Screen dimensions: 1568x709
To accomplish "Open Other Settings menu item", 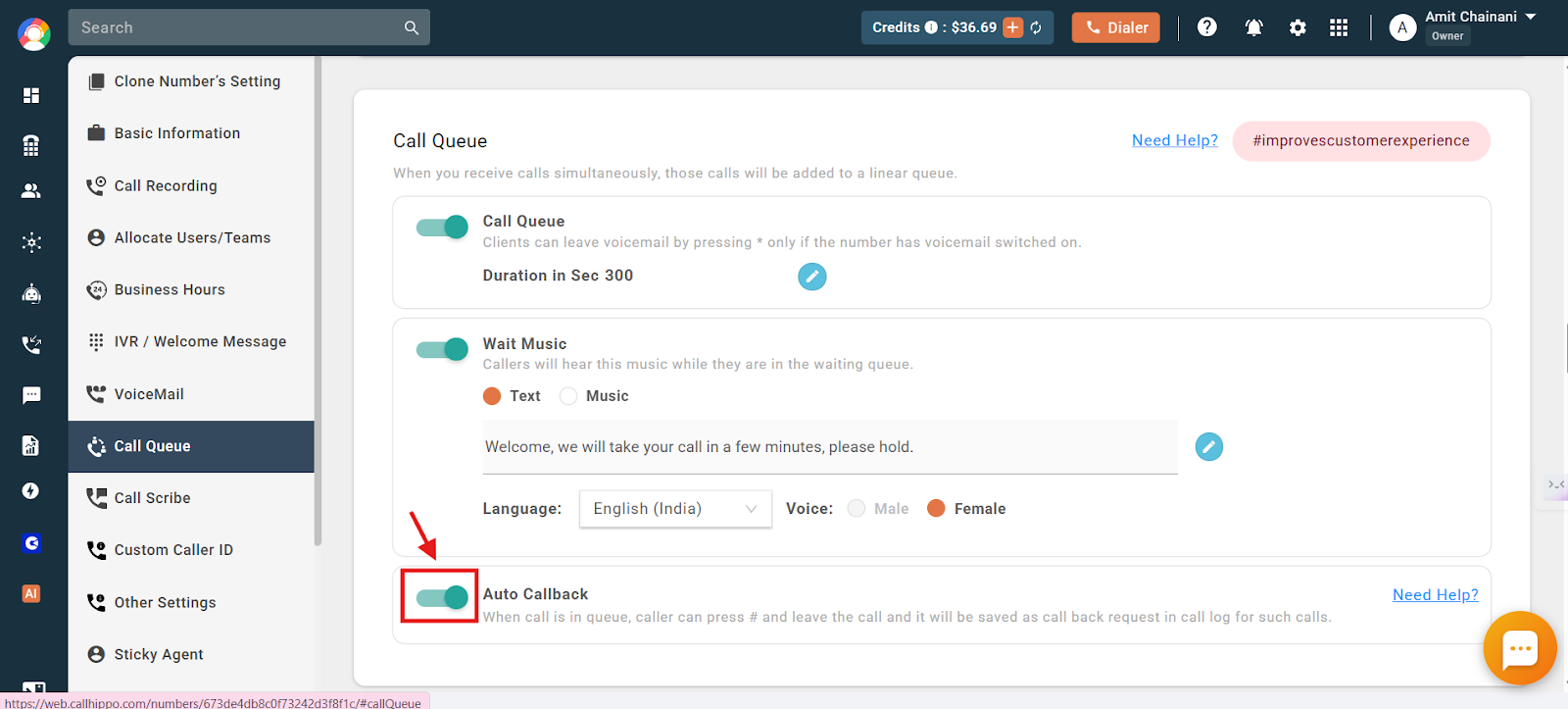I will 191,602.
